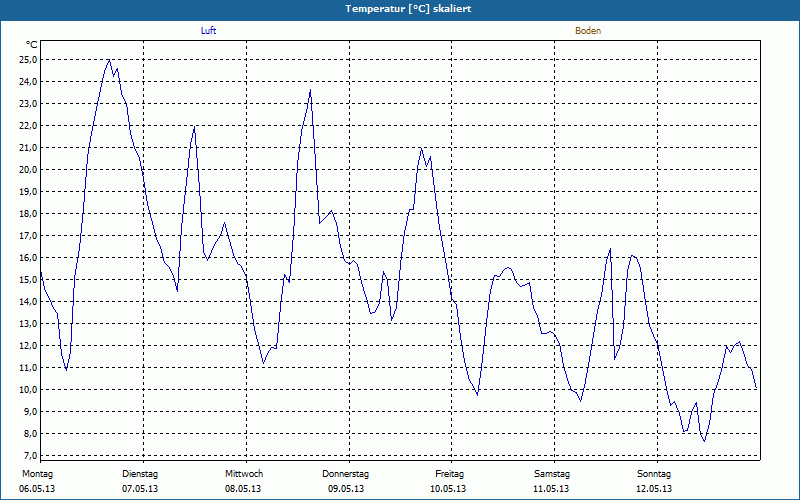Click the 10,0 y-axis value
Image resolution: width=800 pixels, height=500 pixels.
(28, 389)
